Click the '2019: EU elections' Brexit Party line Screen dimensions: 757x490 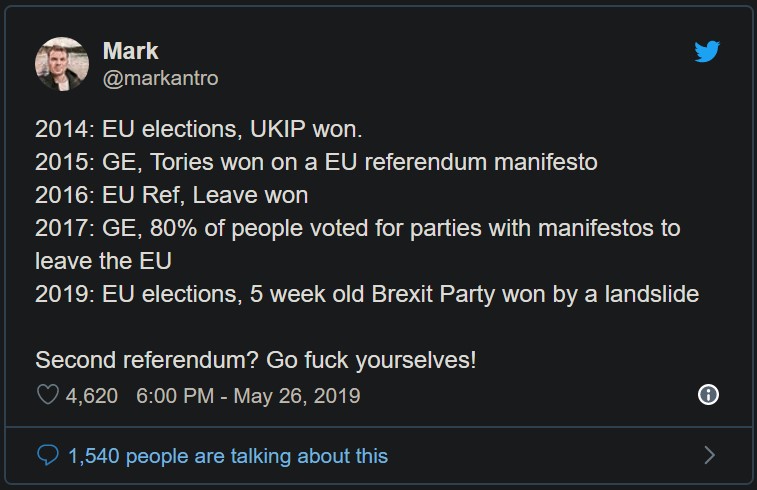366,294
